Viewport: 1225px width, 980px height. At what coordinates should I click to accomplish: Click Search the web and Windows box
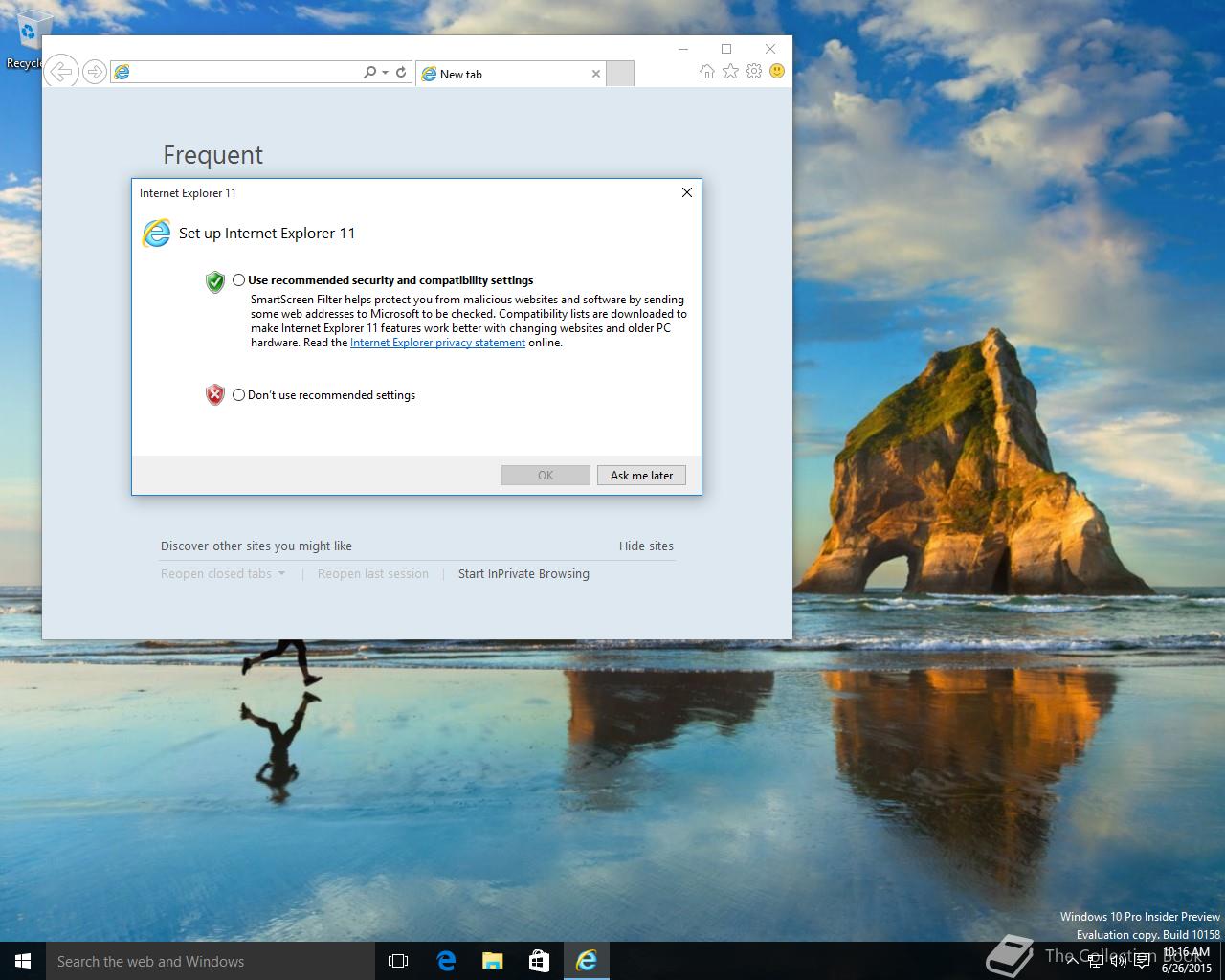(x=211, y=961)
